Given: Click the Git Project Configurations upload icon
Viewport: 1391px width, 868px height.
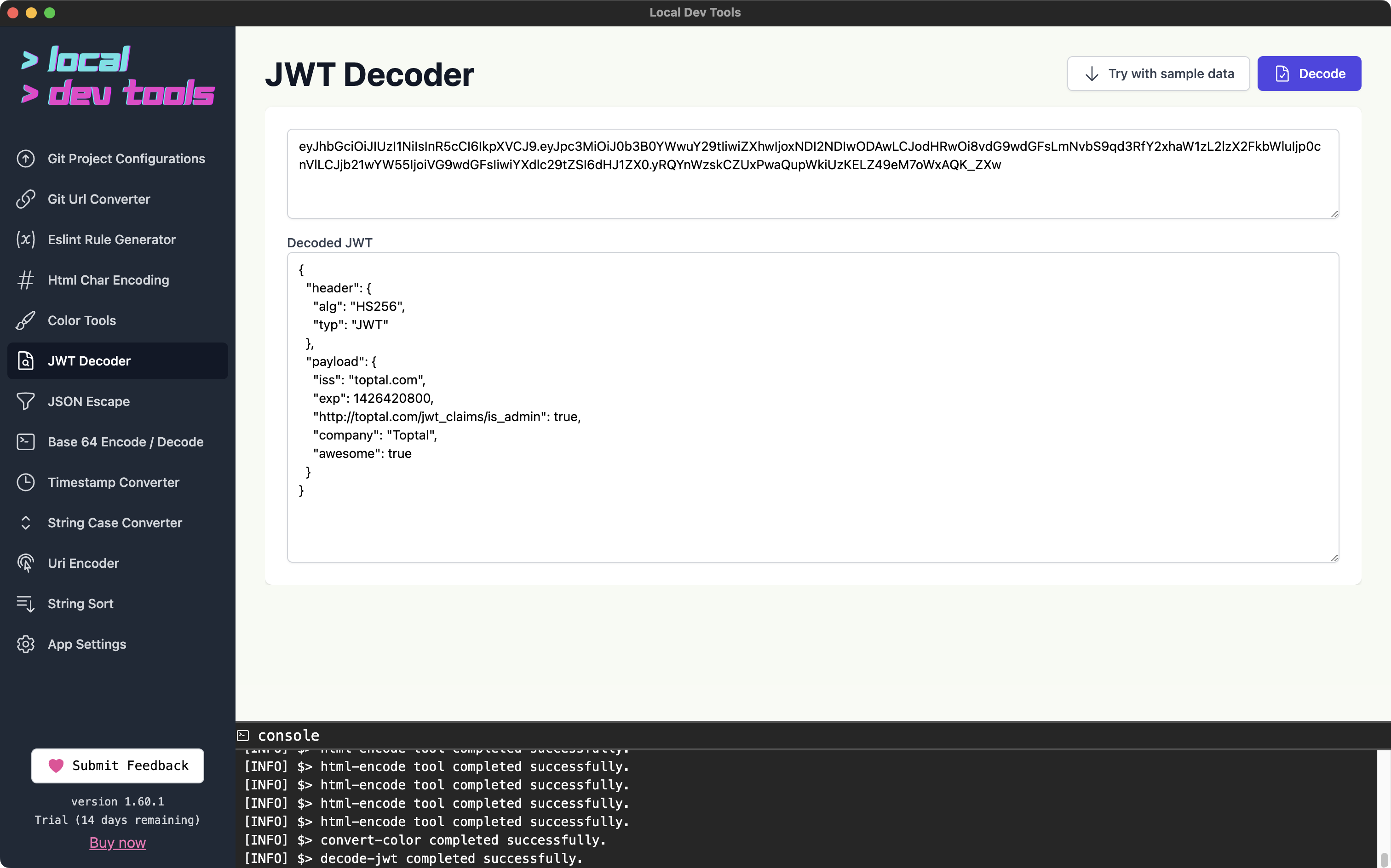Looking at the screenshot, I should click(25, 159).
